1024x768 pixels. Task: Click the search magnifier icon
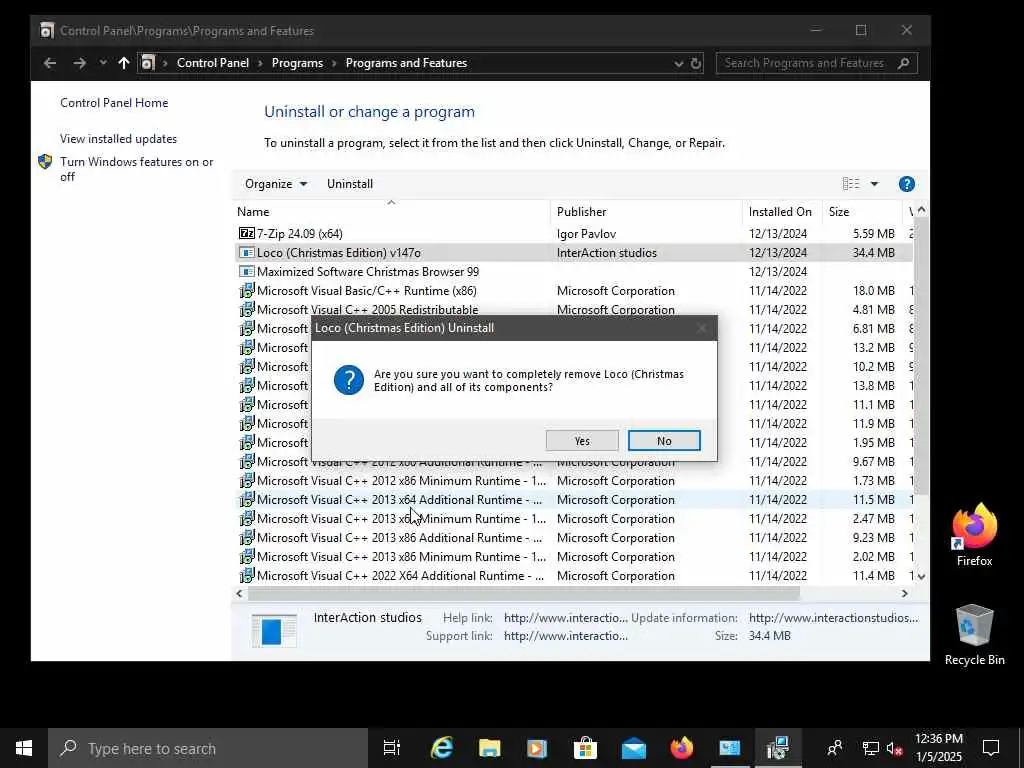tap(904, 63)
